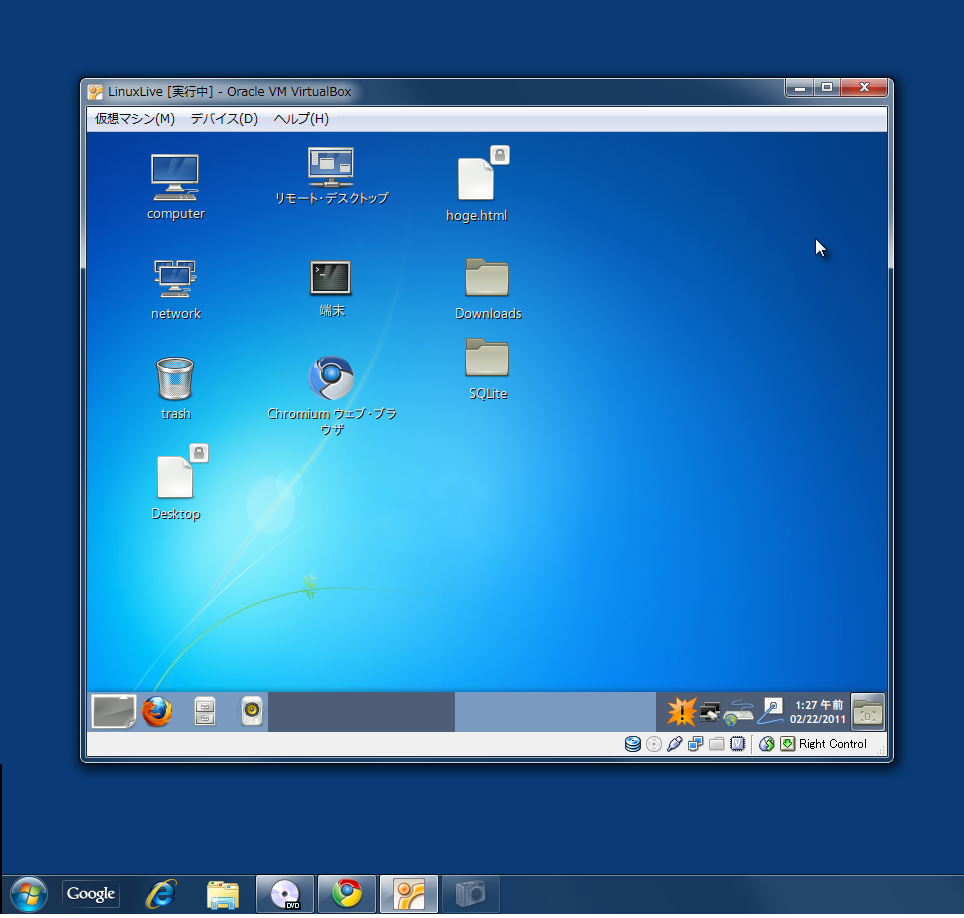
Task: Close the LinuxLive VirtualBox window
Action: coord(864,88)
